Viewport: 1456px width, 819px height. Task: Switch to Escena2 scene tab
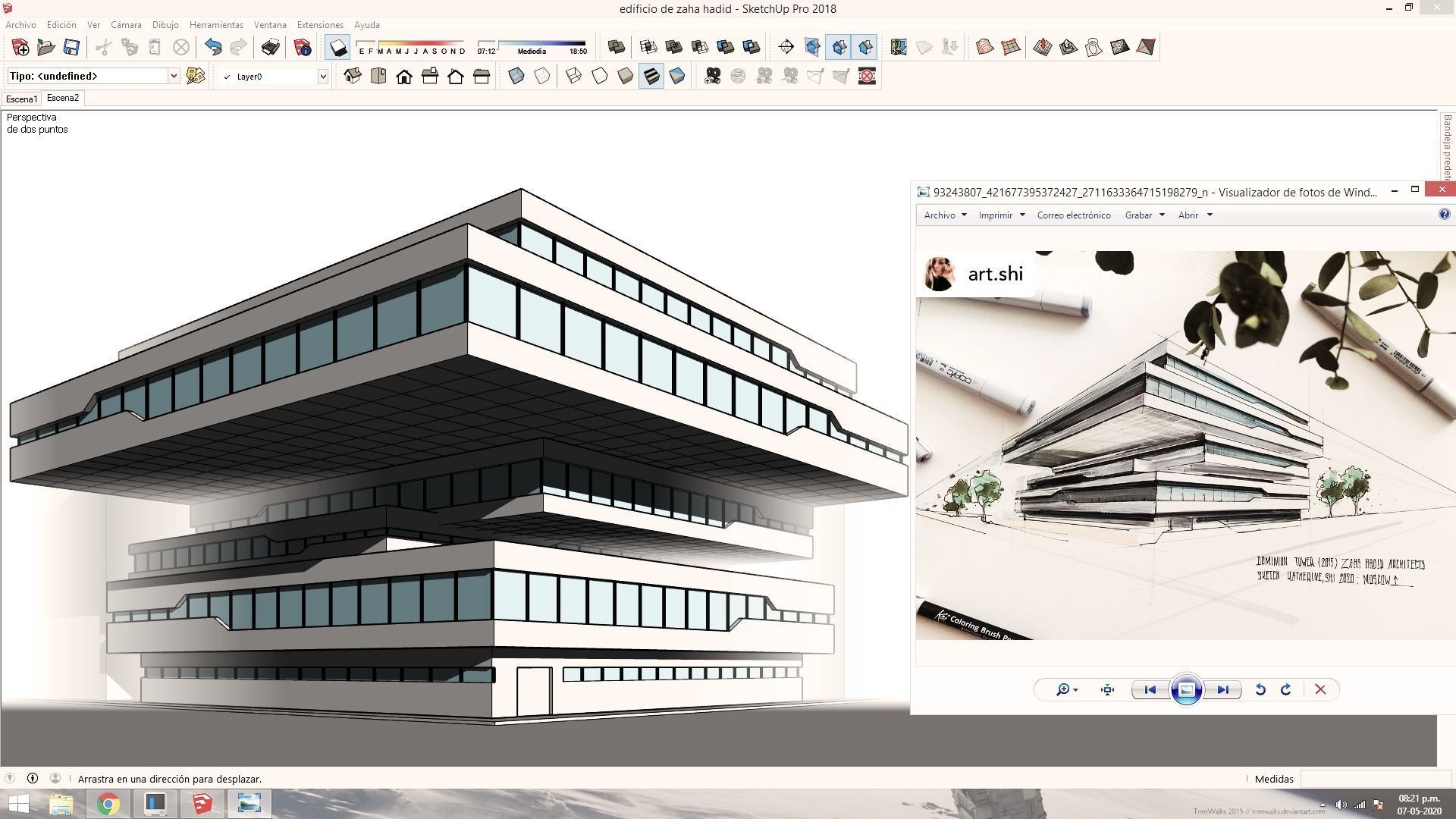tap(63, 98)
